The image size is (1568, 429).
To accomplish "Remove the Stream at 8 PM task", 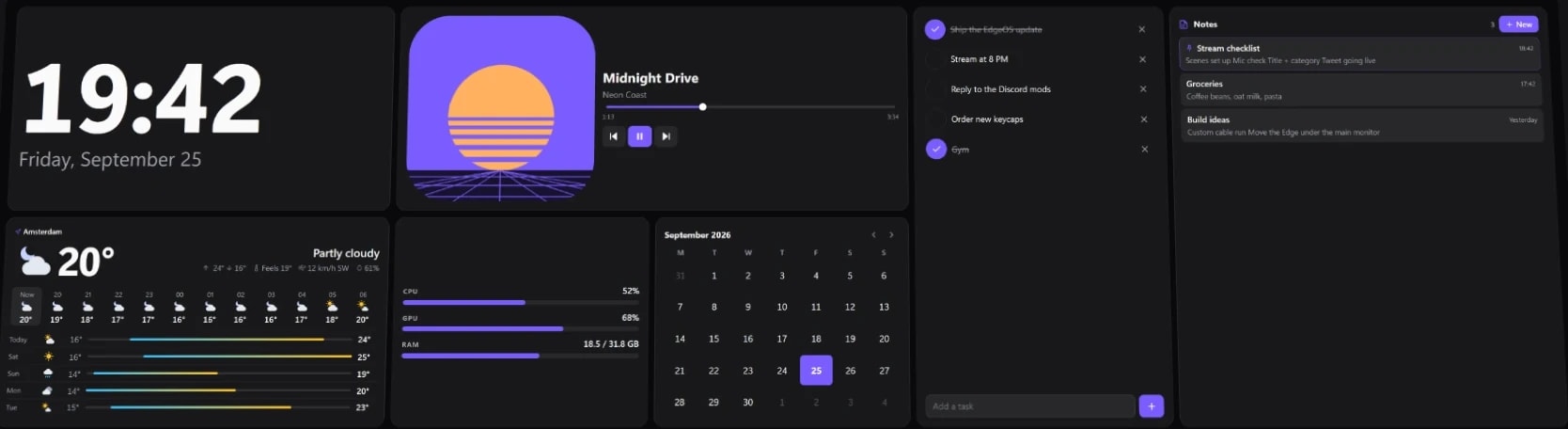I will coord(1142,59).
